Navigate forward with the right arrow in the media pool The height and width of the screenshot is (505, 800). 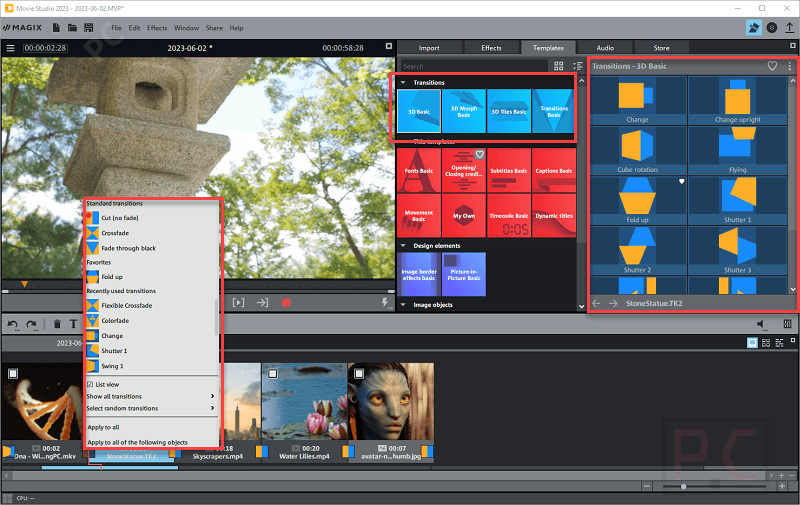(x=613, y=303)
